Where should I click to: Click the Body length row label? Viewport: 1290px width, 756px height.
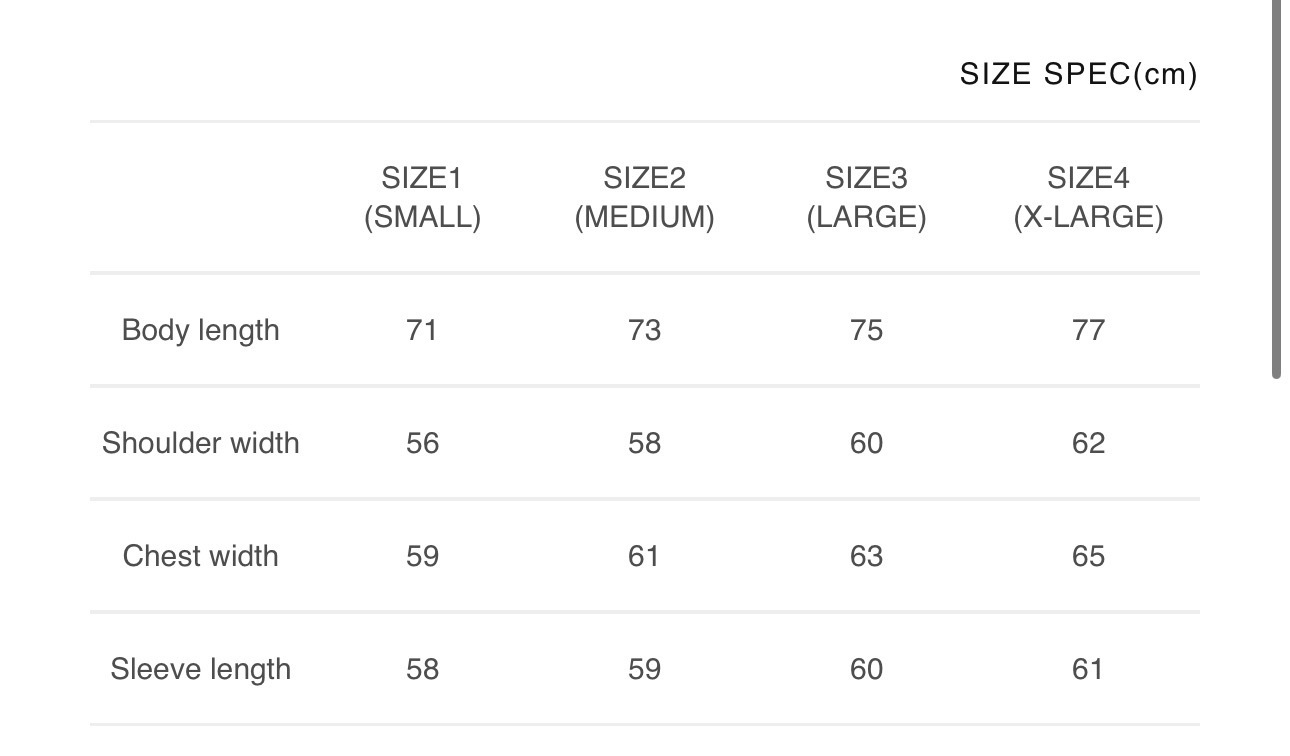point(200,330)
